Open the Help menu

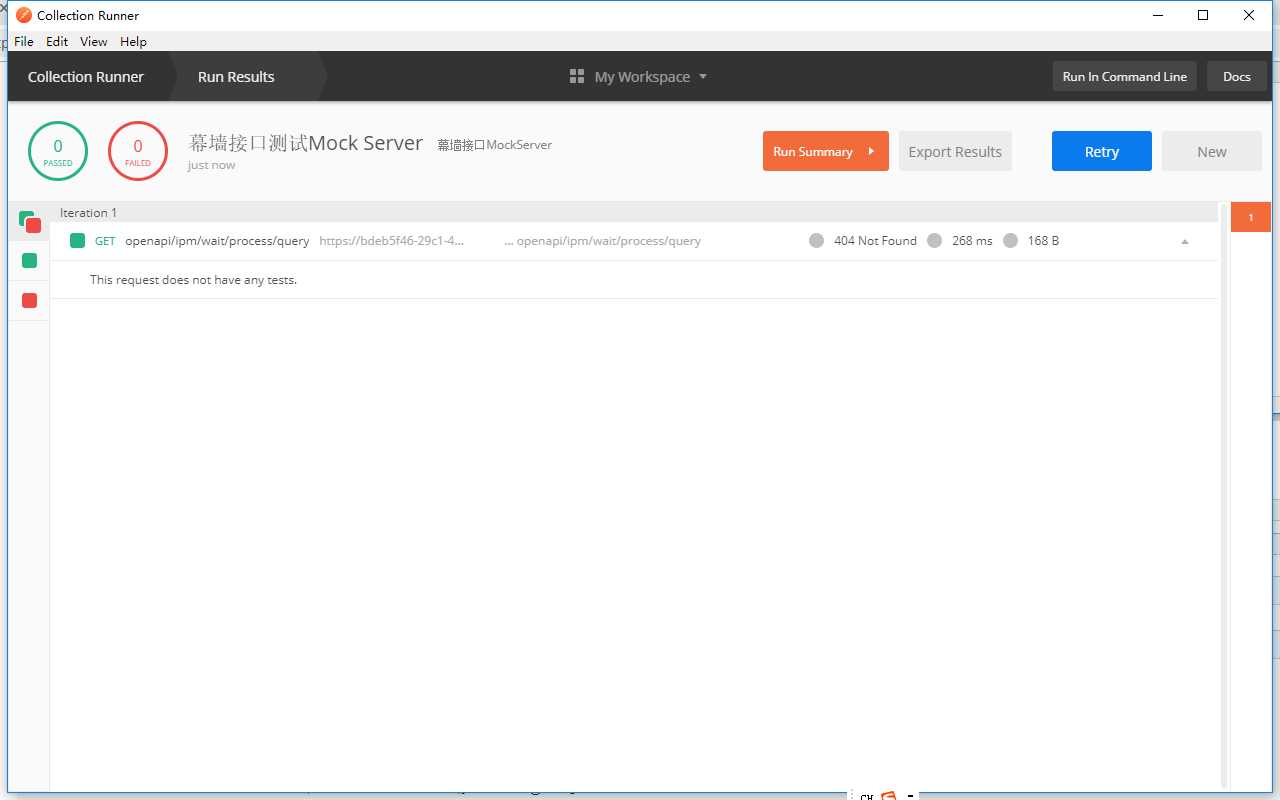(133, 42)
